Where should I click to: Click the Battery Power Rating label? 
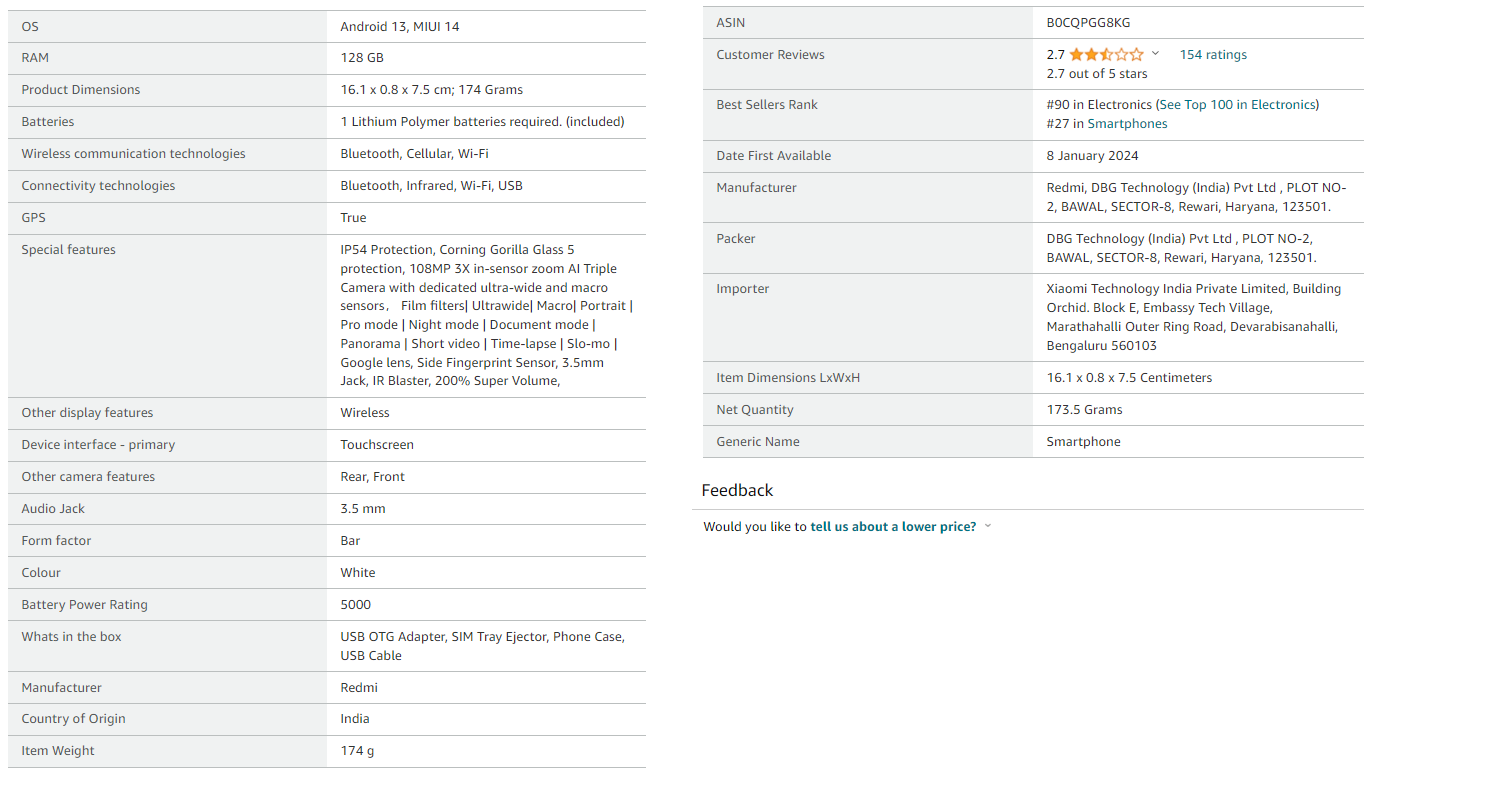coord(84,605)
